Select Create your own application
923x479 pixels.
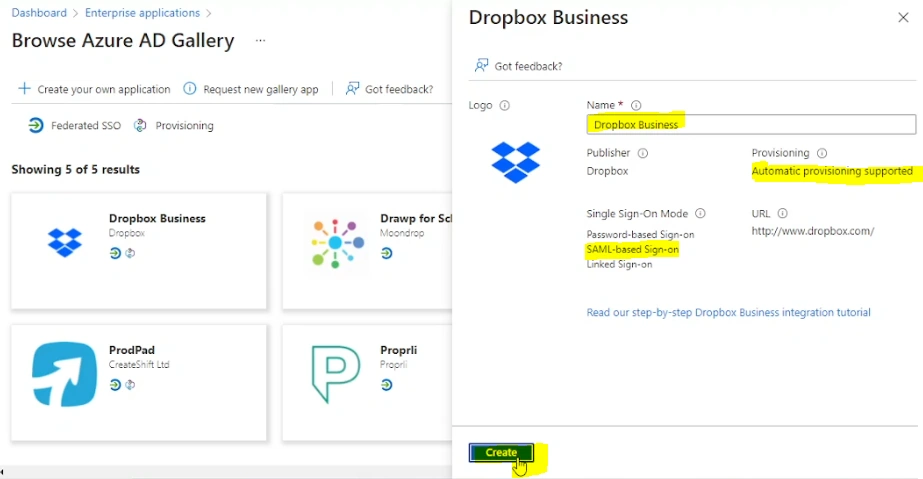(94, 89)
